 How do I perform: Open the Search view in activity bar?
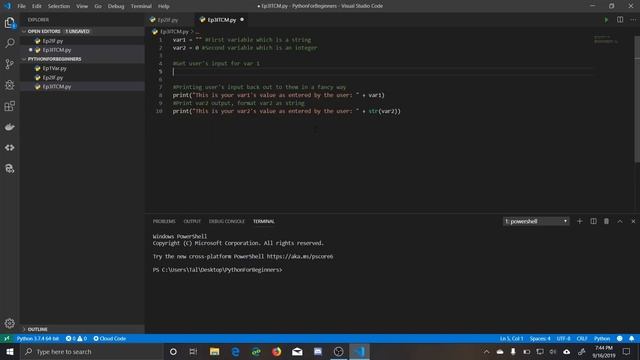click(9, 43)
